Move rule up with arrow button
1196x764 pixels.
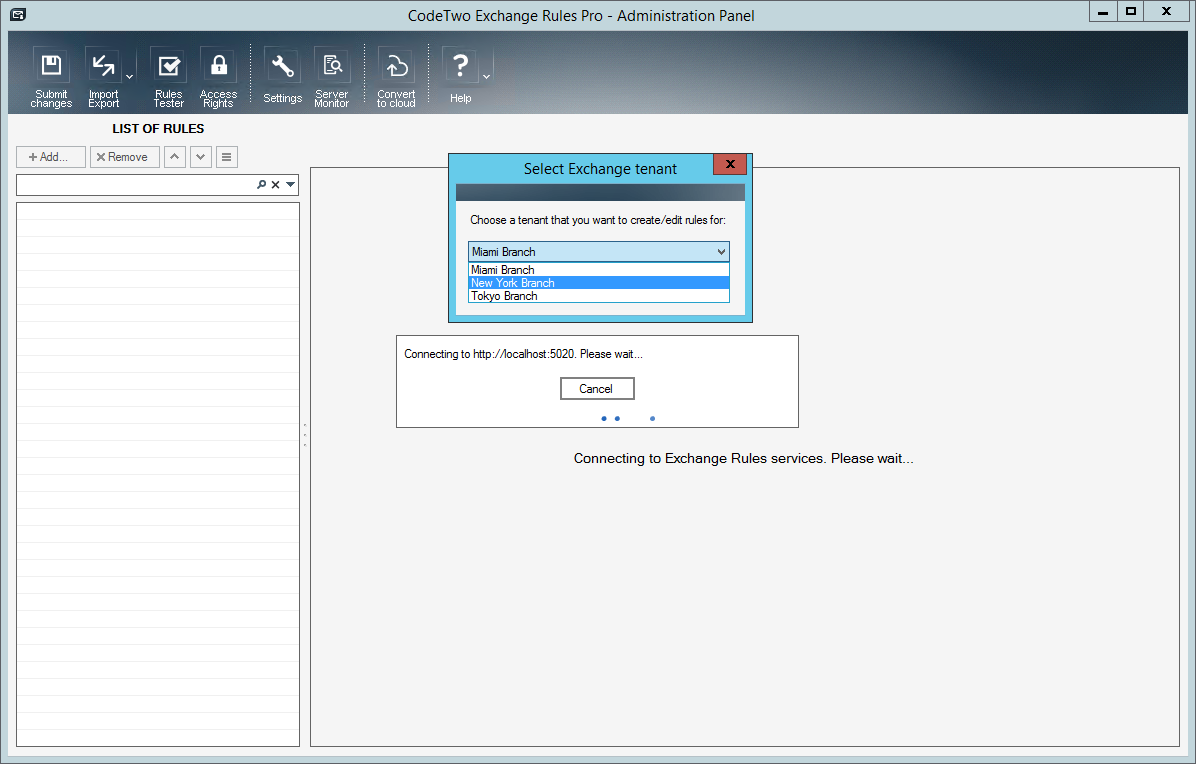click(x=175, y=157)
